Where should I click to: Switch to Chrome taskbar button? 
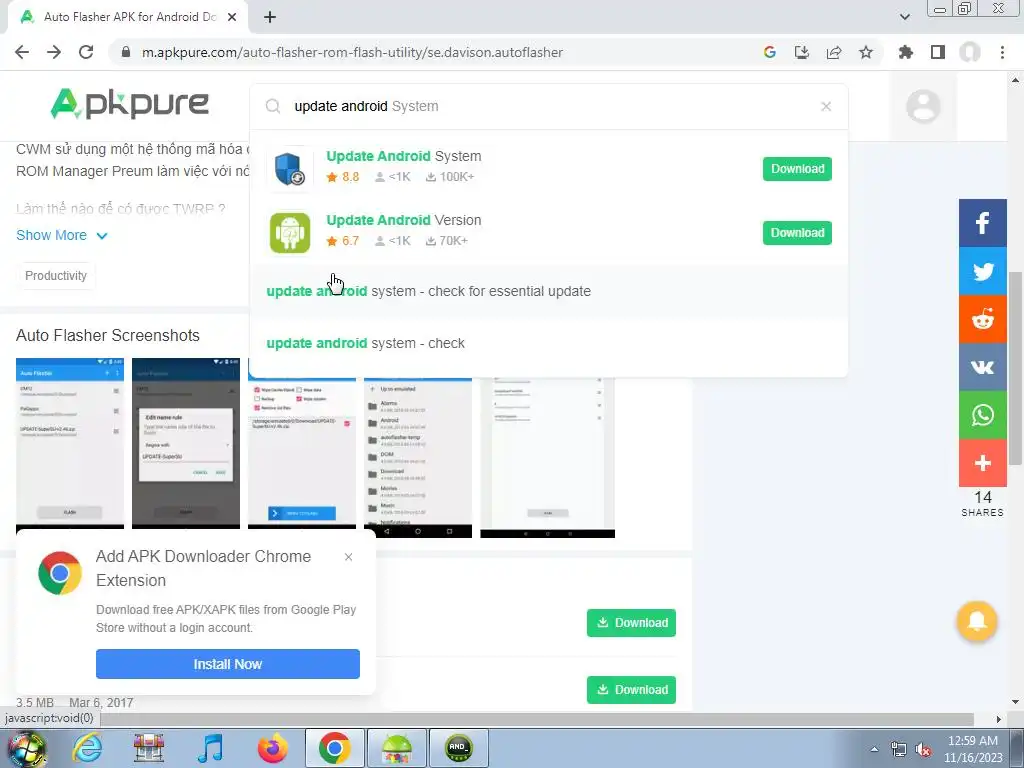tap(334, 748)
